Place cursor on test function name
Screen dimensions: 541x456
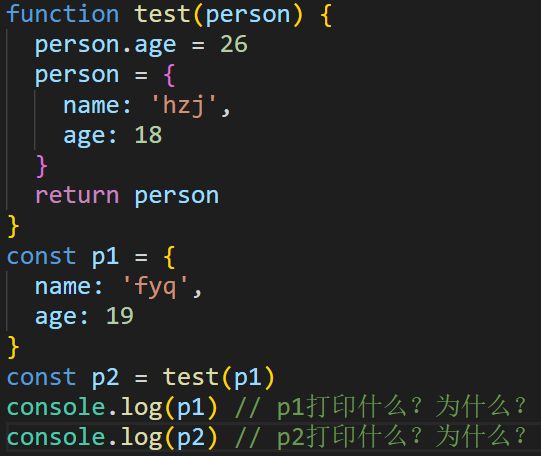pyautogui.click(x=163, y=14)
